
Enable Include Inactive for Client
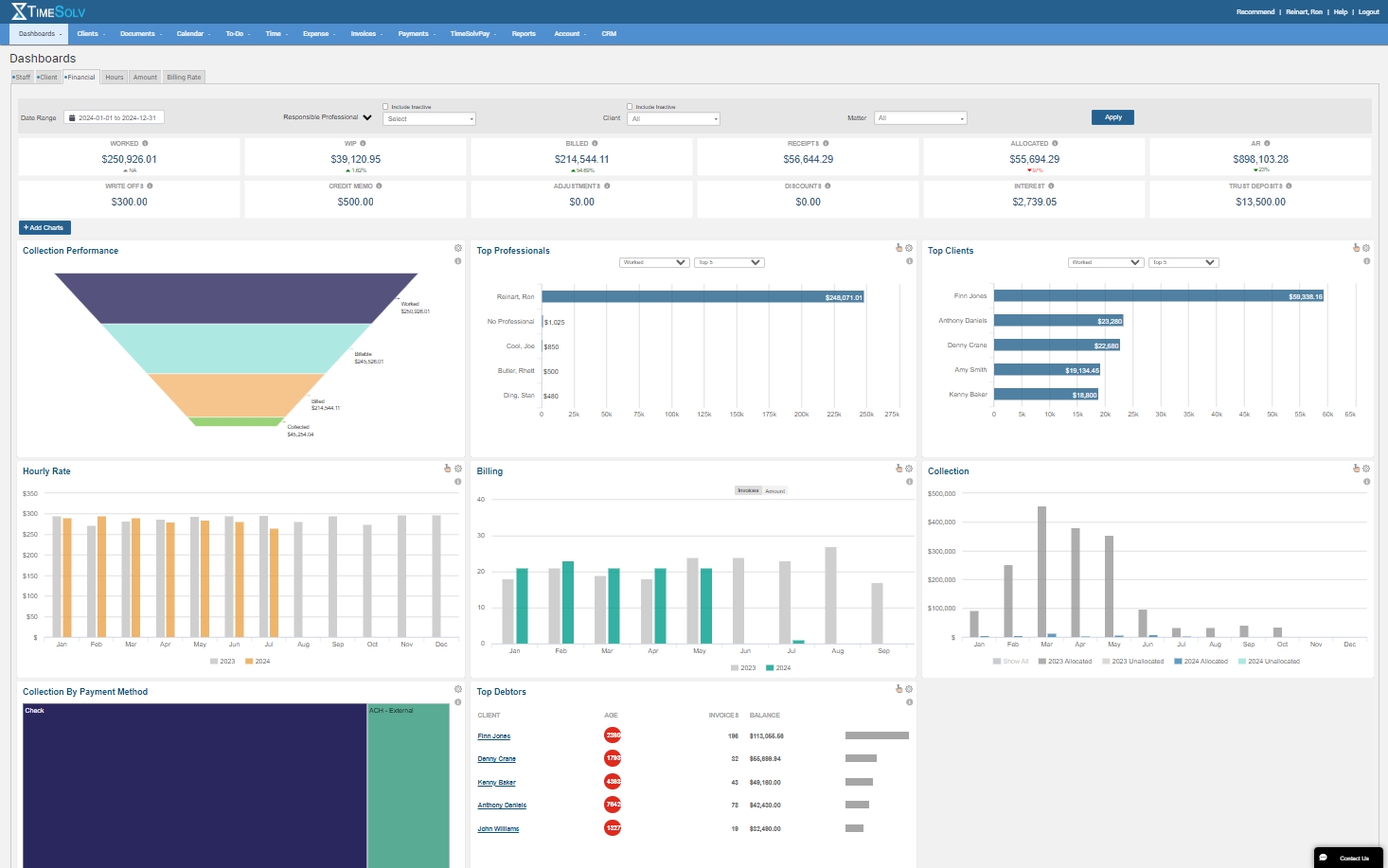[x=630, y=107]
